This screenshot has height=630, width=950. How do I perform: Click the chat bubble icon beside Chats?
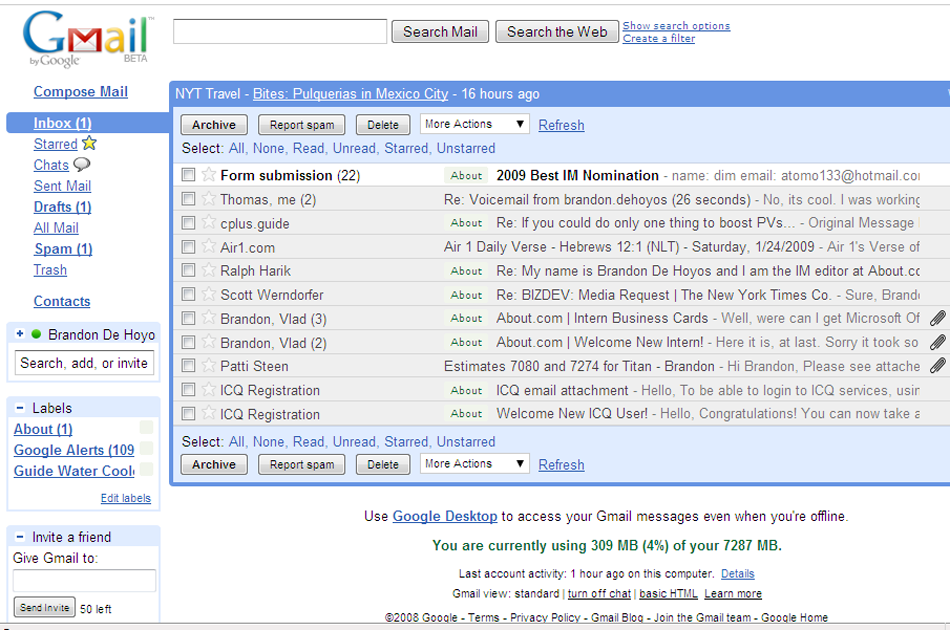[x=82, y=164]
